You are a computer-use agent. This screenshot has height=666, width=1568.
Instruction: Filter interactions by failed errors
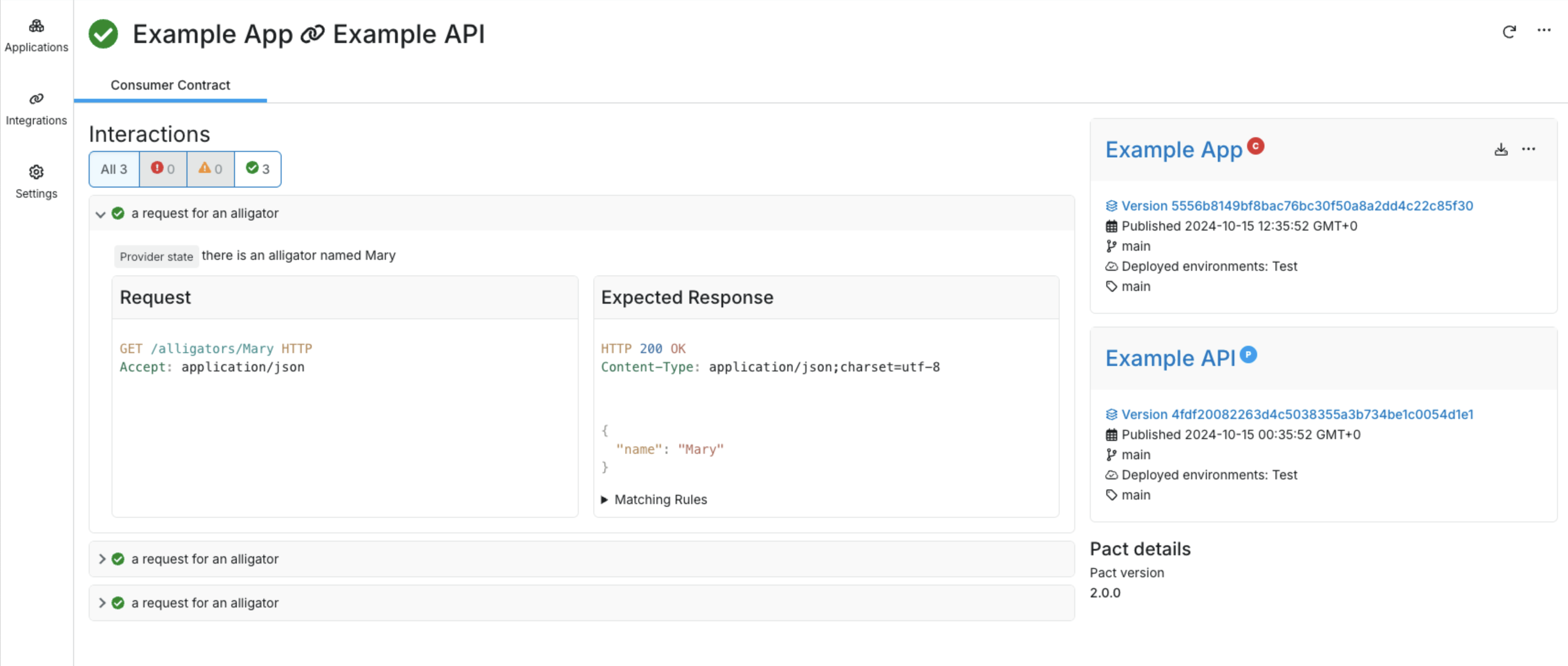click(163, 169)
